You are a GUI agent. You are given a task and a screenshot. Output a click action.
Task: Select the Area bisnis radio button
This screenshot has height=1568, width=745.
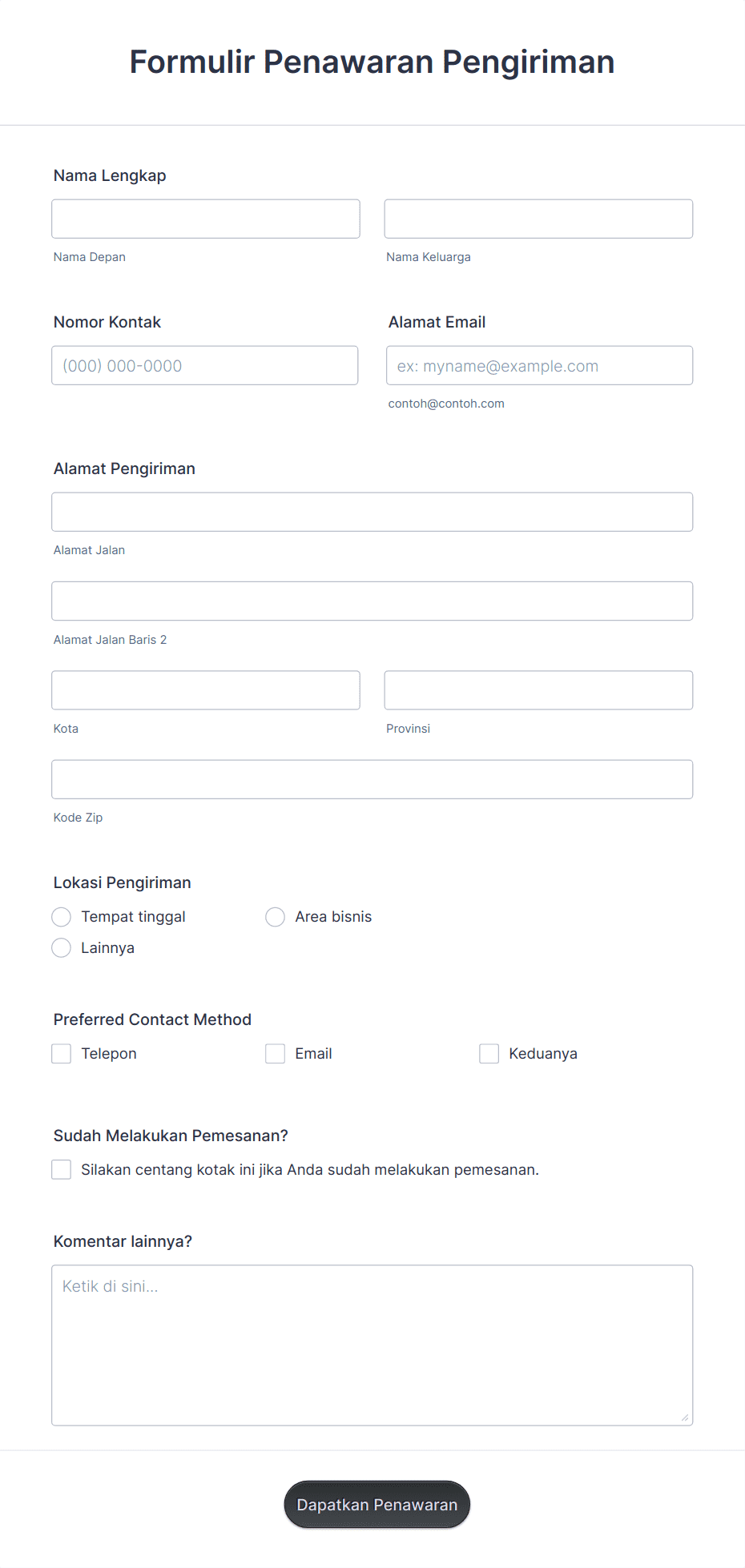pyautogui.click(x=275, y=916)
